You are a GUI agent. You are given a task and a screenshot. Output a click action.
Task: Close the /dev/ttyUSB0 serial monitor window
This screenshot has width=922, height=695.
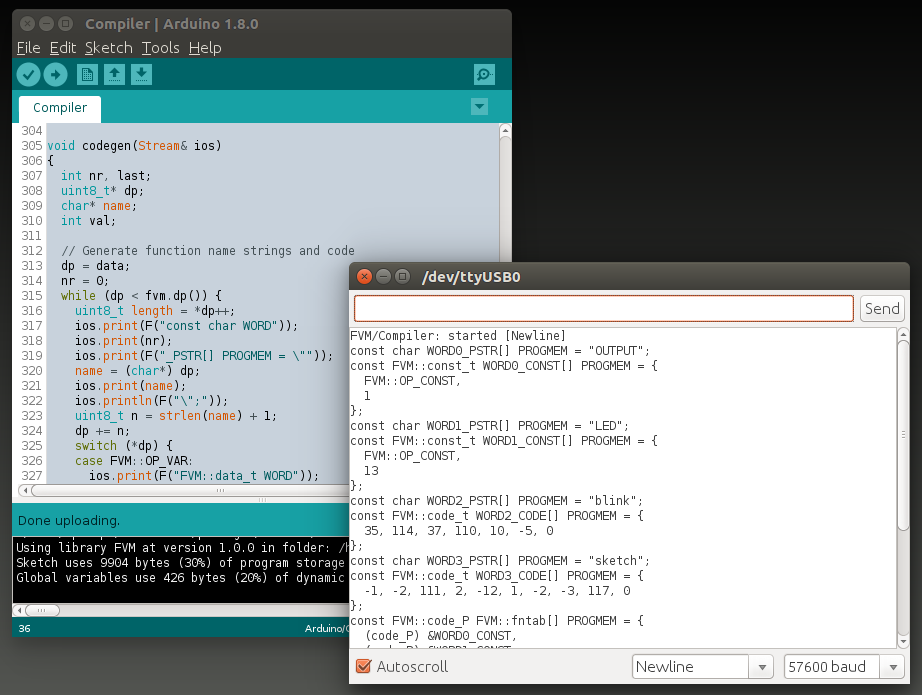(365, 276)
